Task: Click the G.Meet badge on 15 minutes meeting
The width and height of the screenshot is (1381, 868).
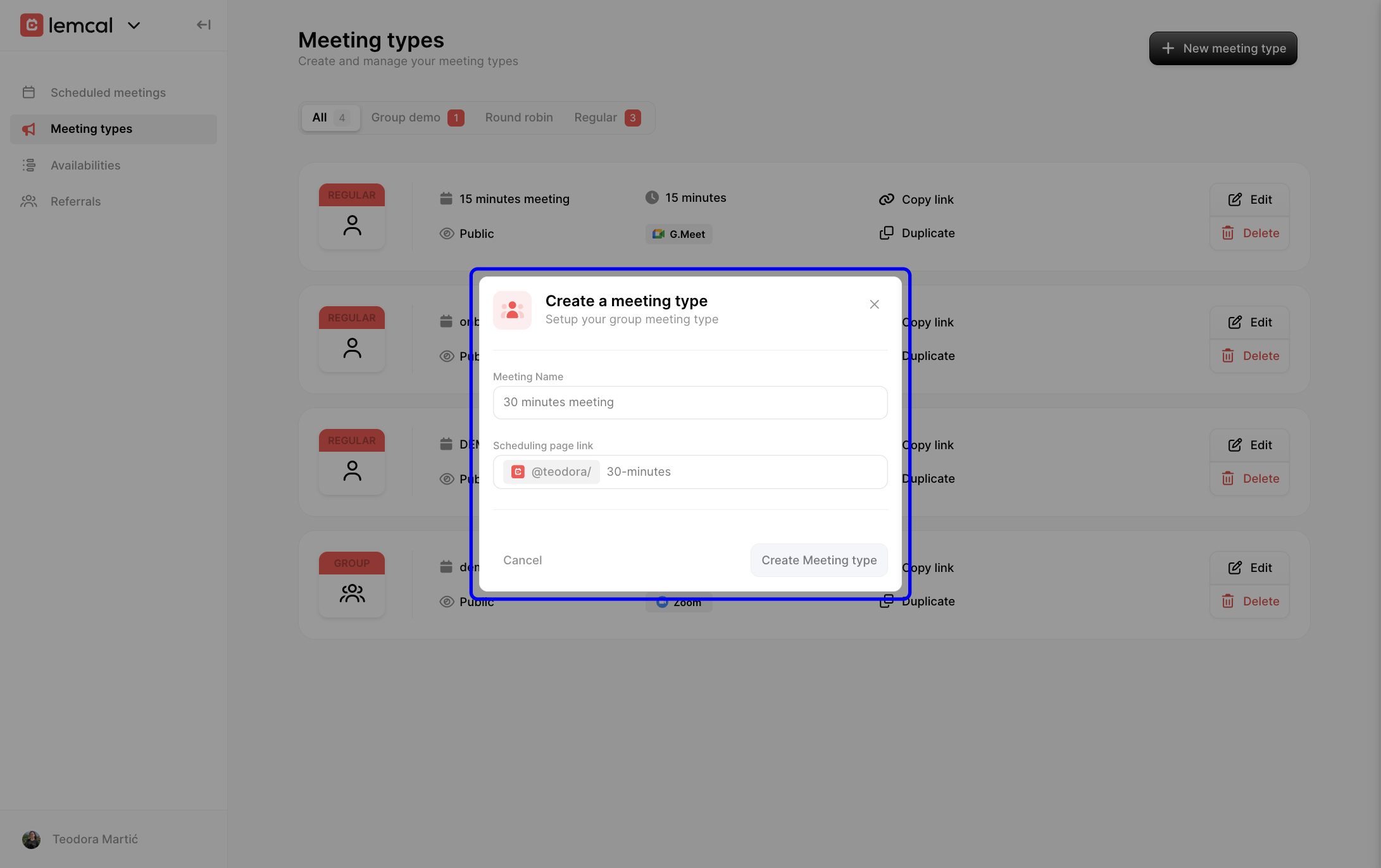Action: click(x=678, y=233)
